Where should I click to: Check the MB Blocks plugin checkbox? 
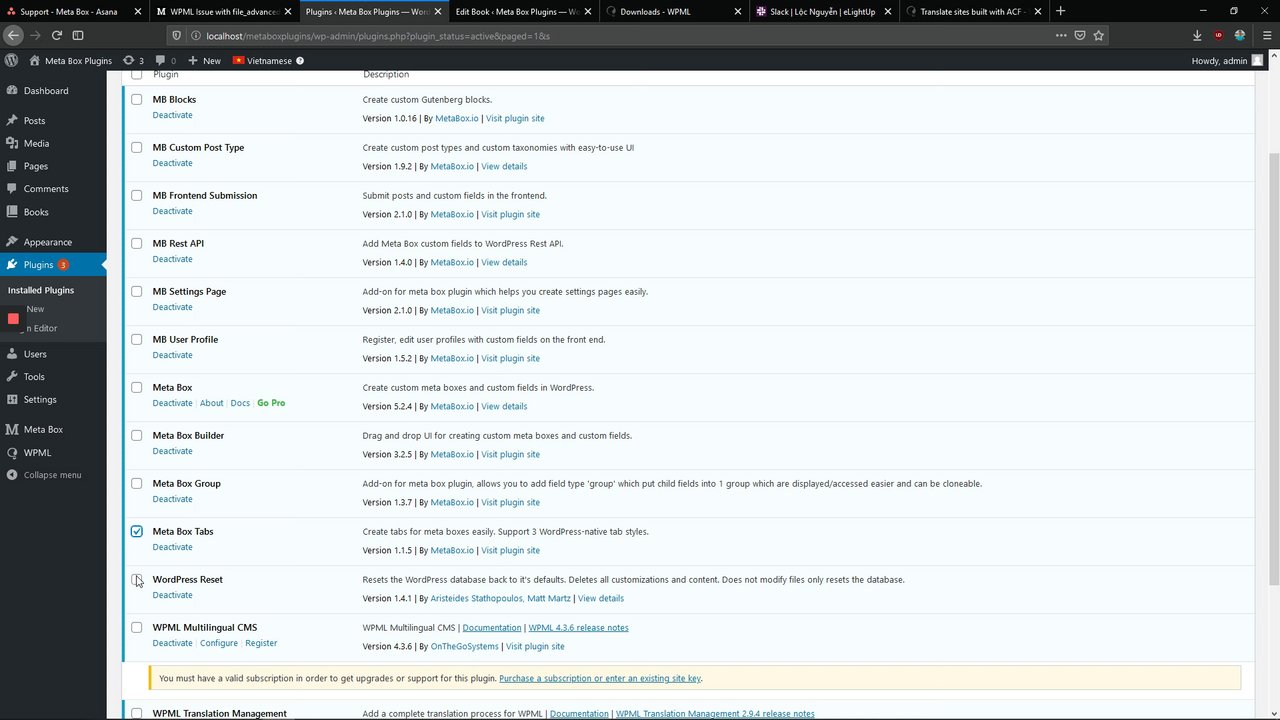click(x=137, y=99)
